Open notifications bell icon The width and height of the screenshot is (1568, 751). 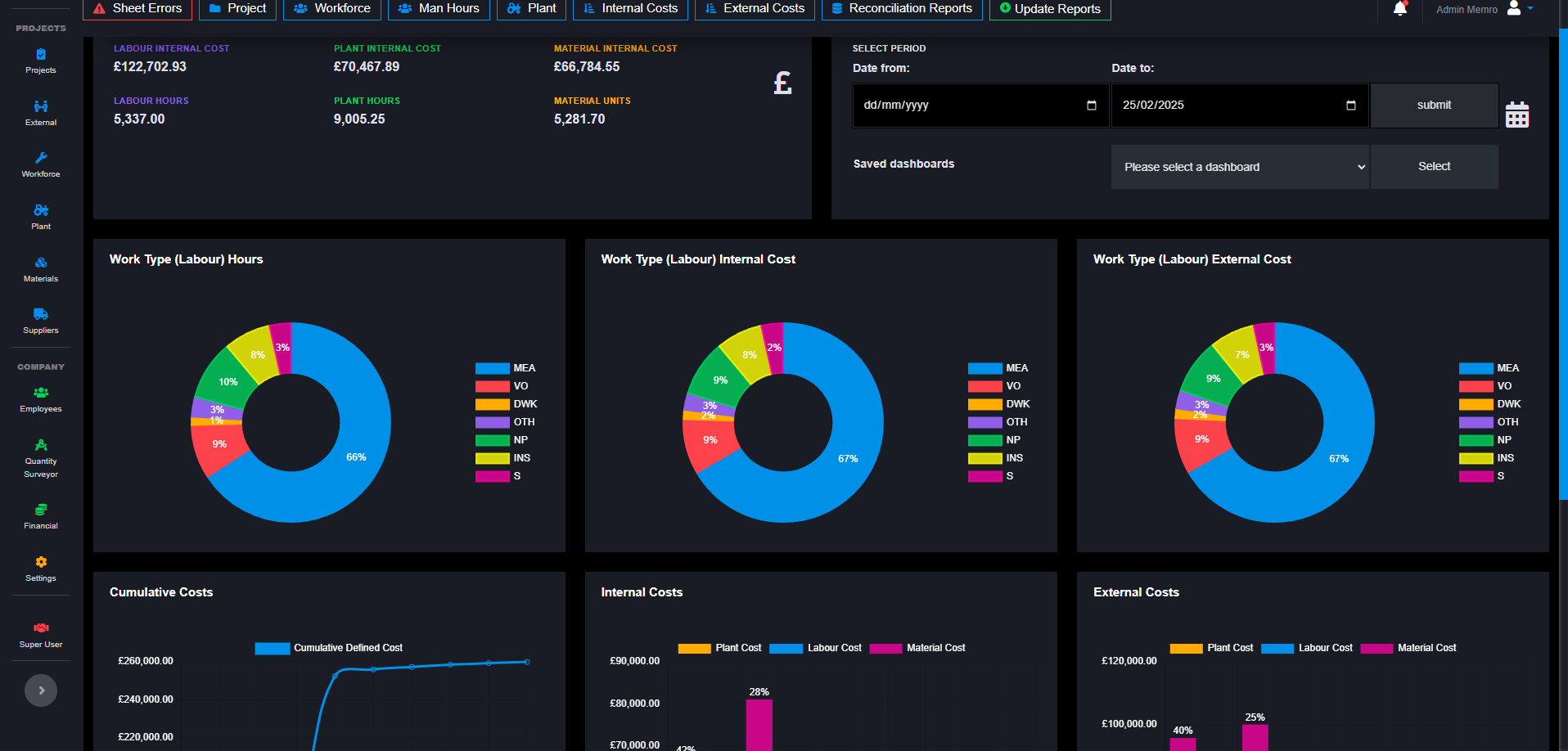pos(1400,9)
